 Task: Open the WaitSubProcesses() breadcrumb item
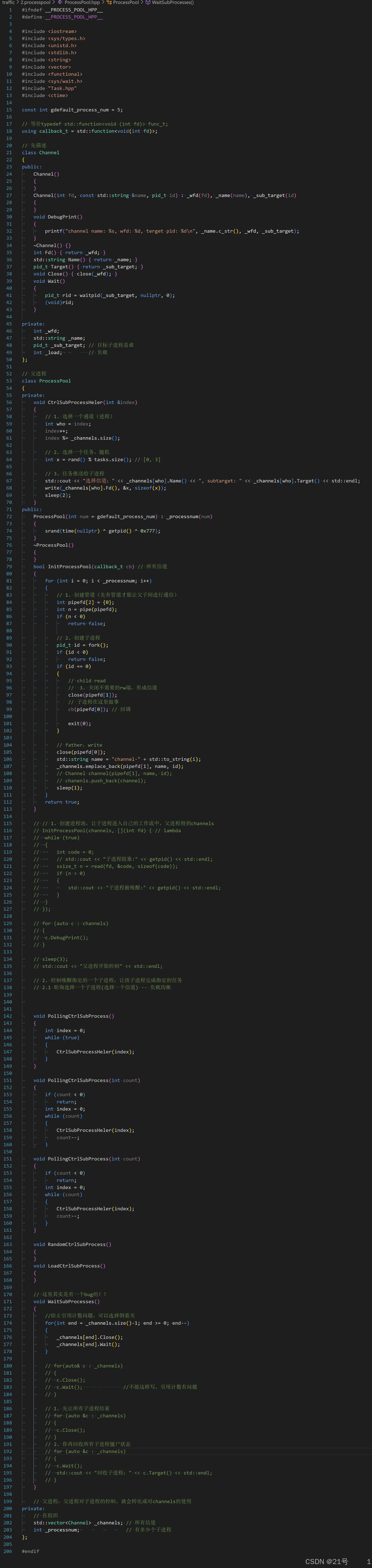pos(173,3)
